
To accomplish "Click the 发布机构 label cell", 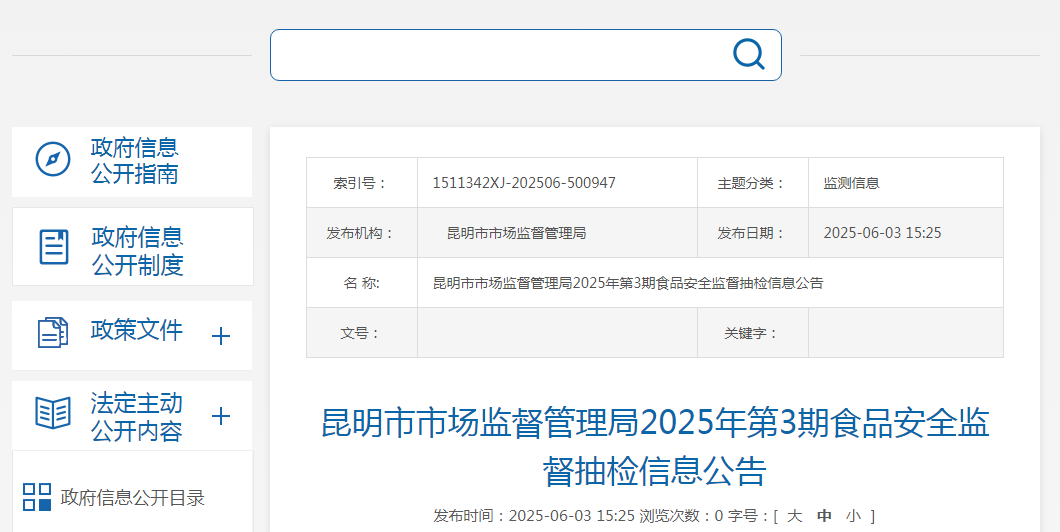I will click(x=362, y=233).
